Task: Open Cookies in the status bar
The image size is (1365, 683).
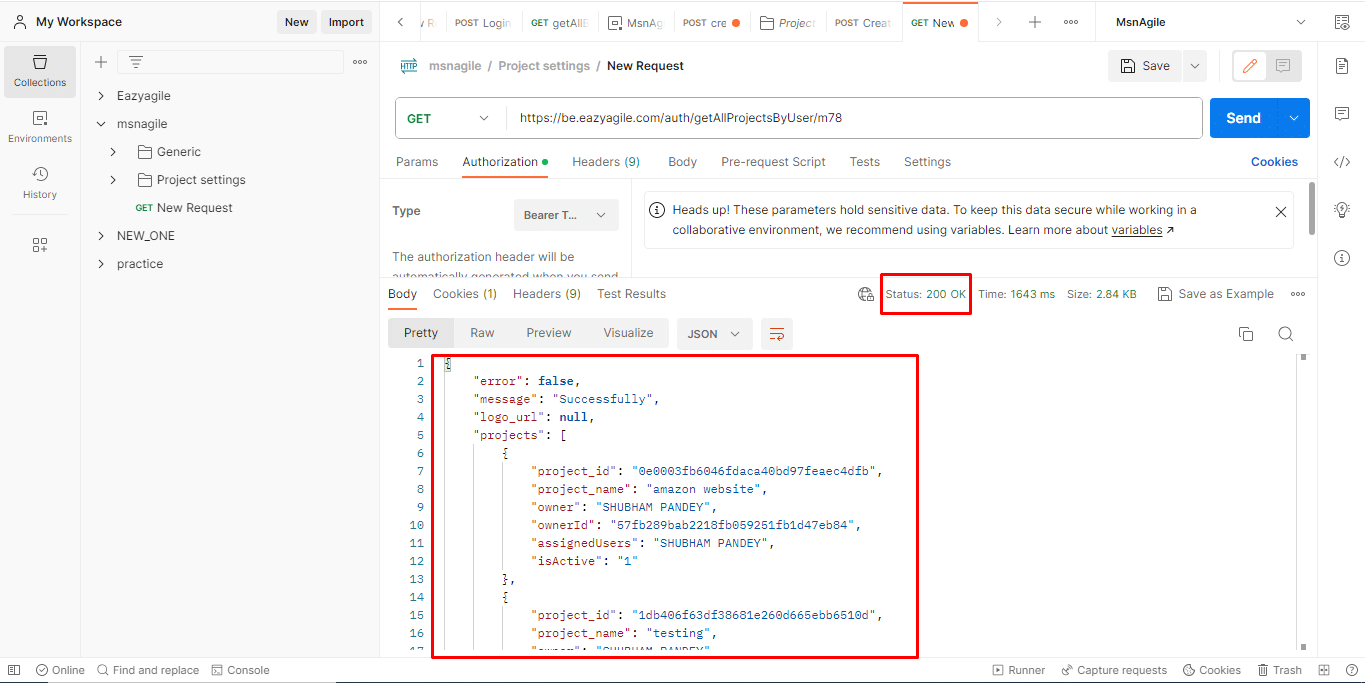Action: coord(1211,670)
